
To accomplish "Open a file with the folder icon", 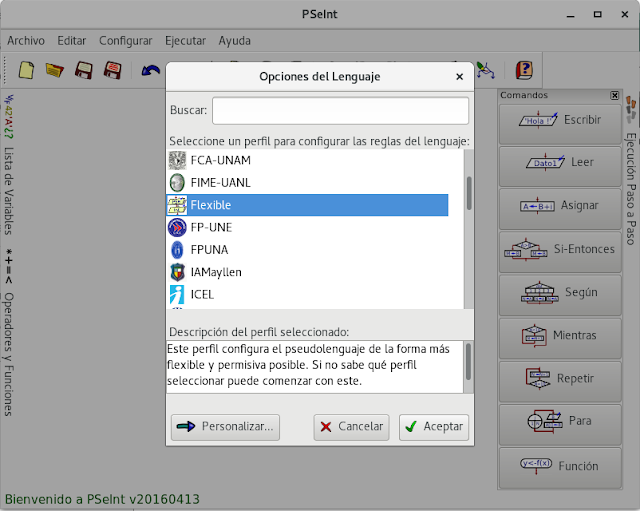I will [55, 70].
